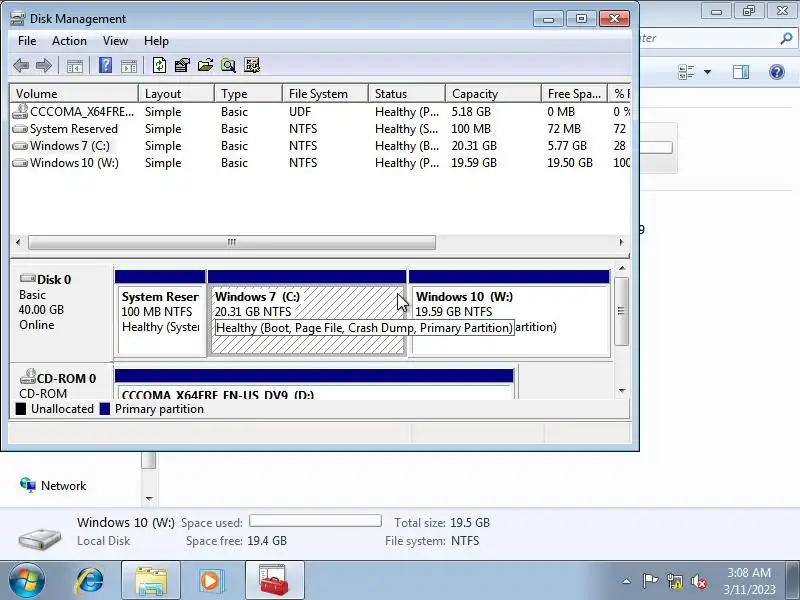Click the 19.50 GB free space cell

pos(570,163)
